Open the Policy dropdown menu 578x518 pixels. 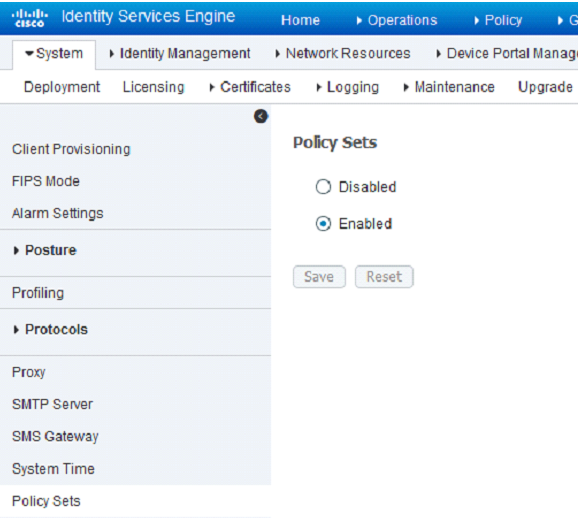tap(498, 20)
